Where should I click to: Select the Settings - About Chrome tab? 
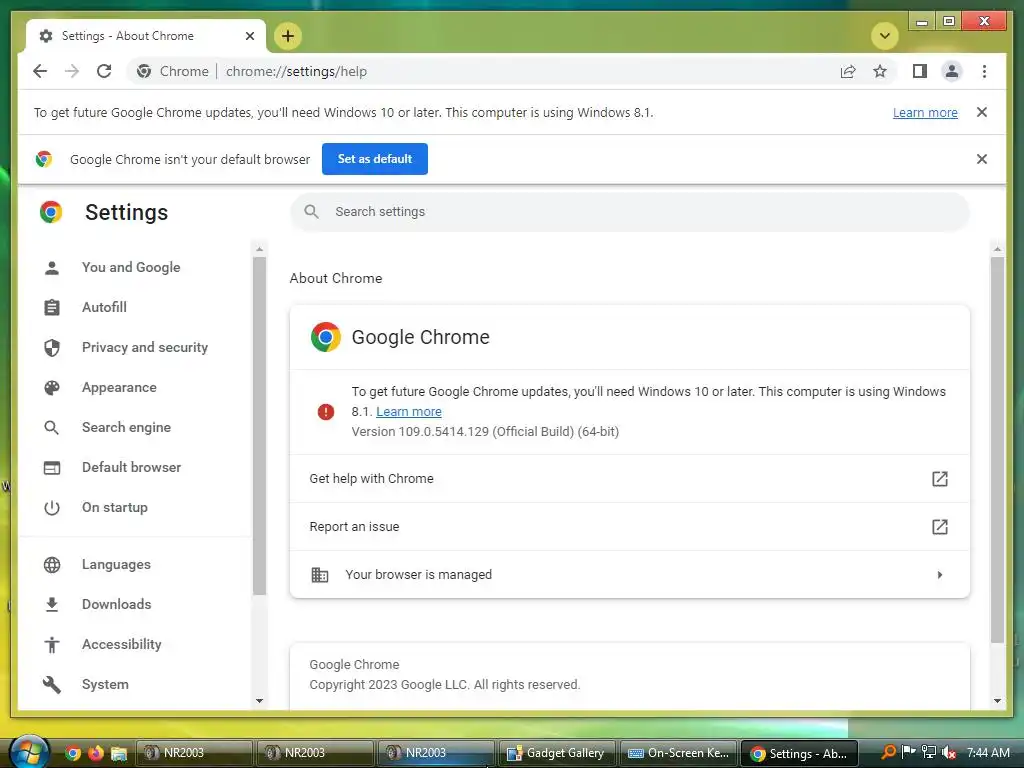coord(146,36)
